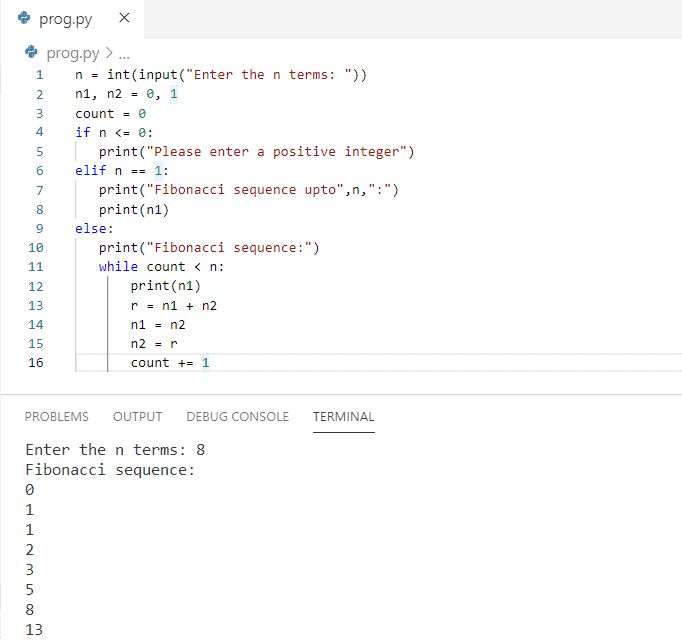Click 'Enter the n terms: 8' in terminal
The image size is (682, 640).
click(115, 449)
